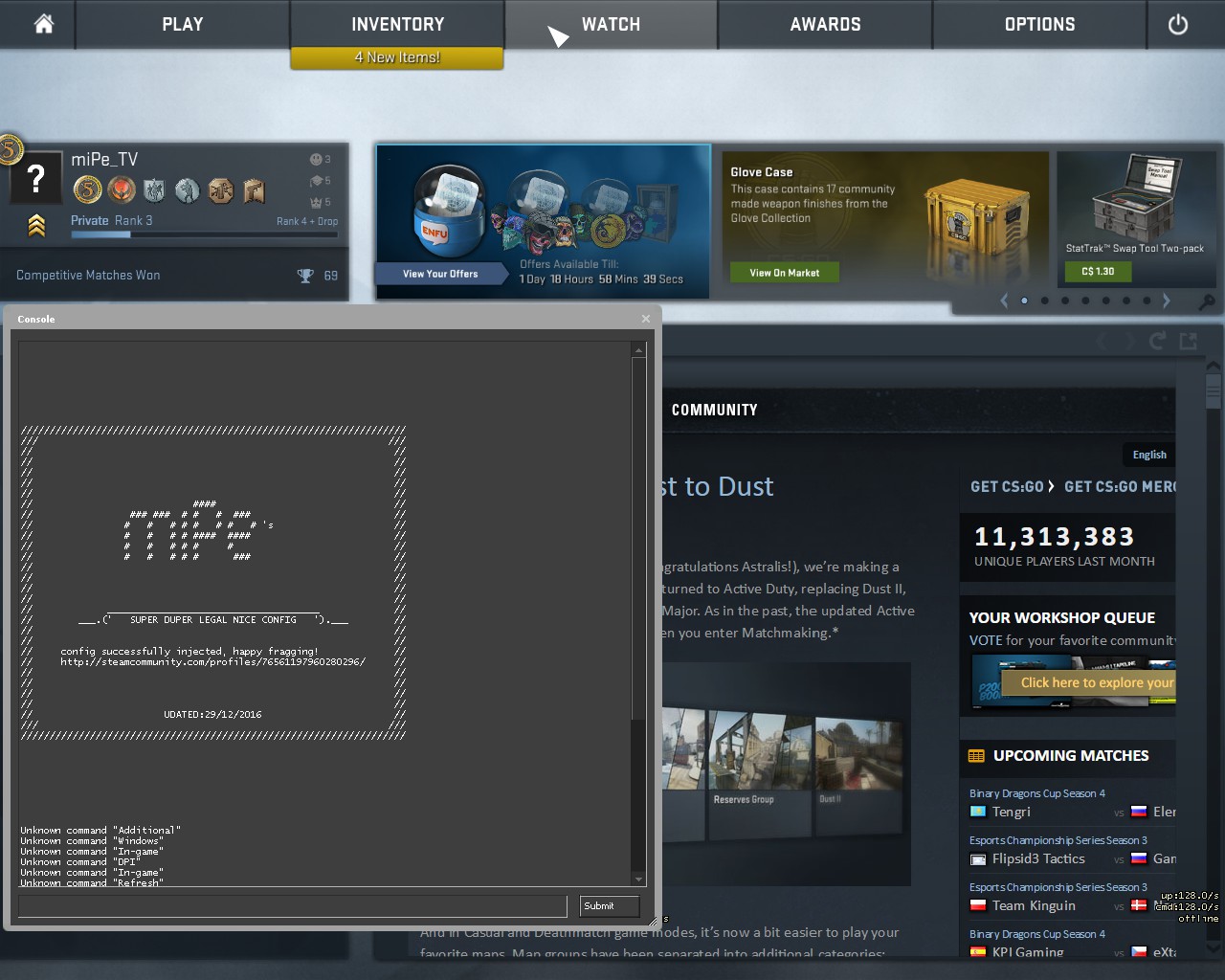This screenshot has height=980, width=1225.
Task: Click the gold private rank chevrons
Action: (x=36, y=225)
